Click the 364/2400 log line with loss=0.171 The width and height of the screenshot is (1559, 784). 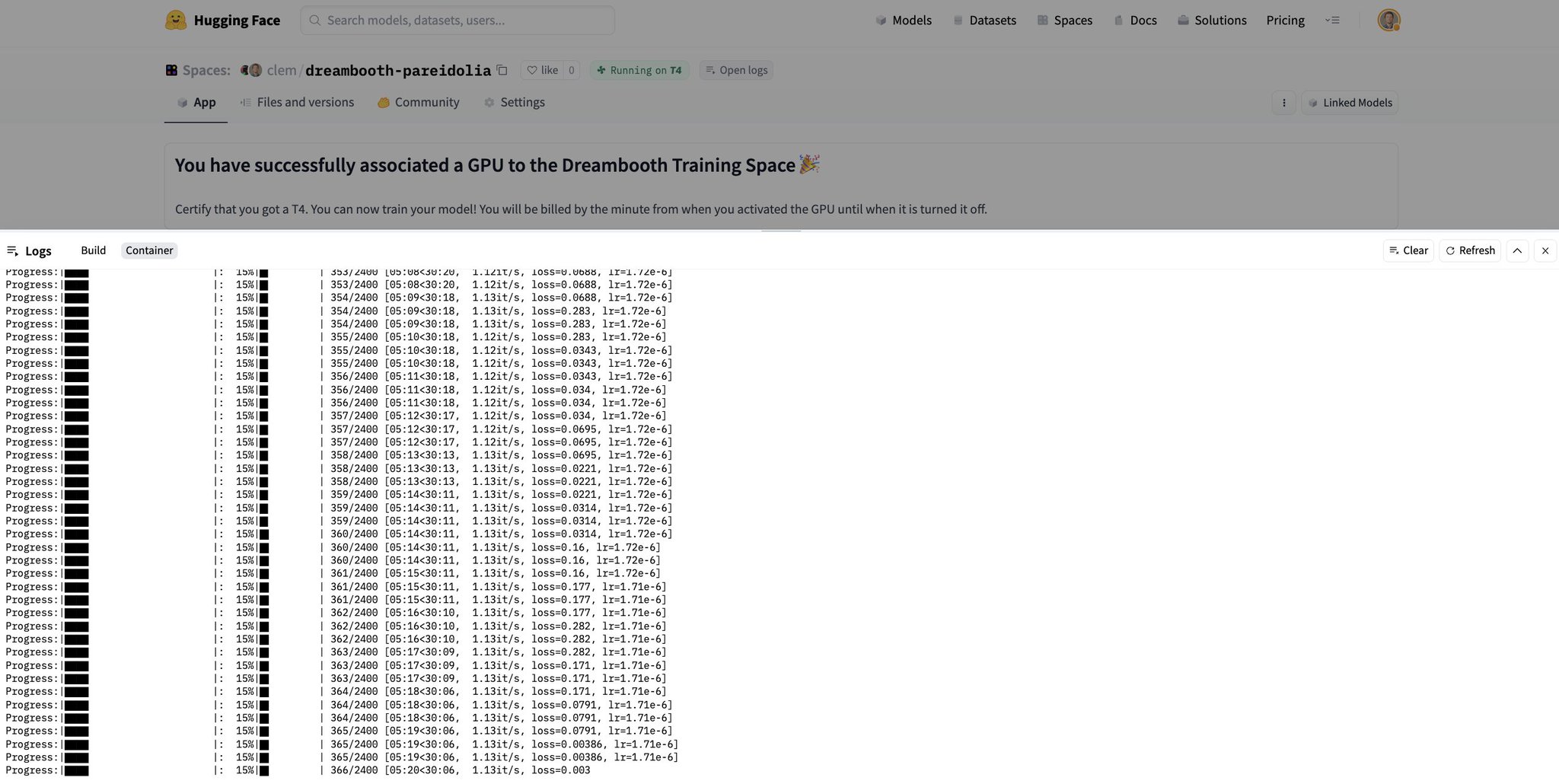(x=336, y=692)
